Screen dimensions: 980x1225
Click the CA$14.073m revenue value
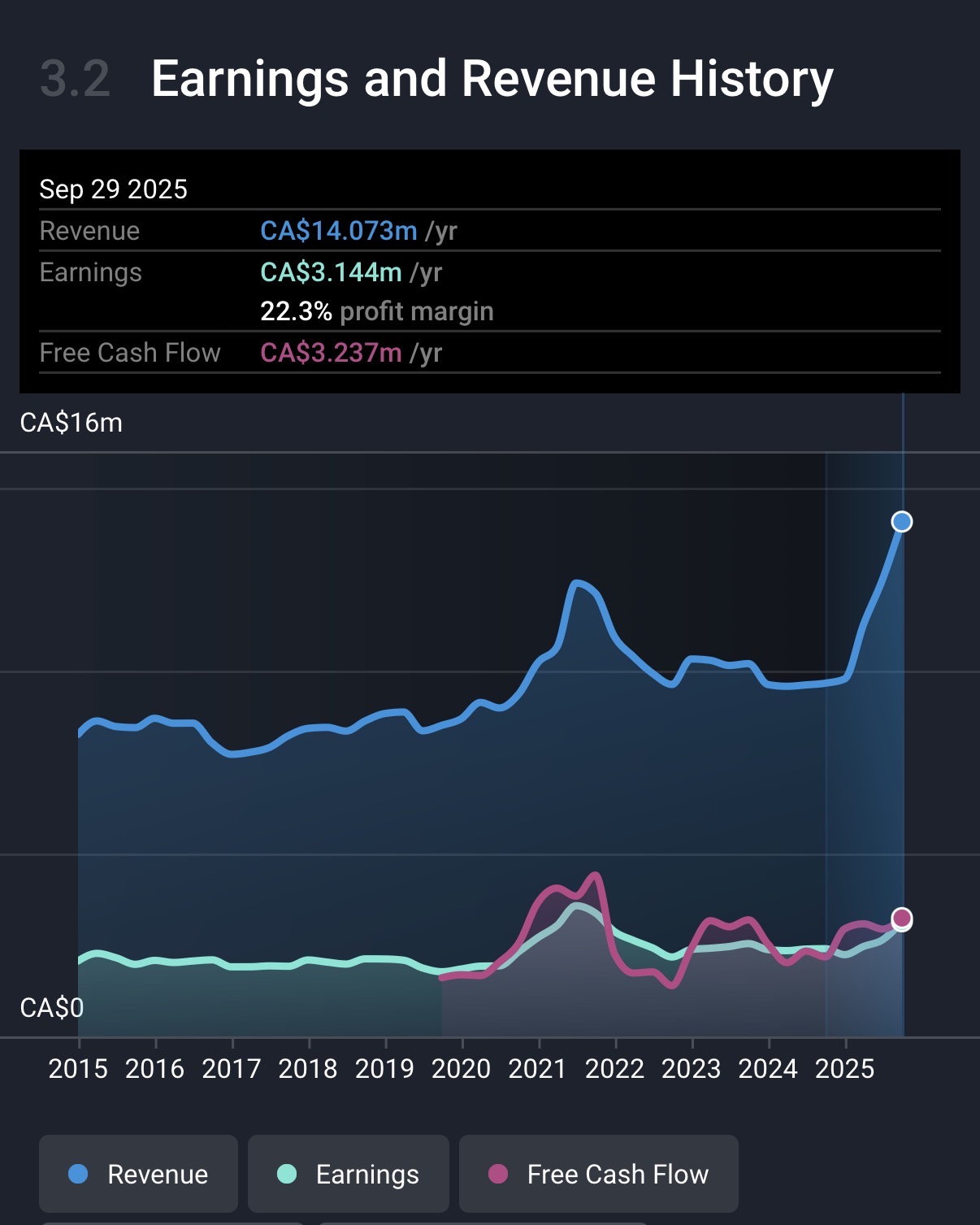pyautogui.click(x=339, y=231)
